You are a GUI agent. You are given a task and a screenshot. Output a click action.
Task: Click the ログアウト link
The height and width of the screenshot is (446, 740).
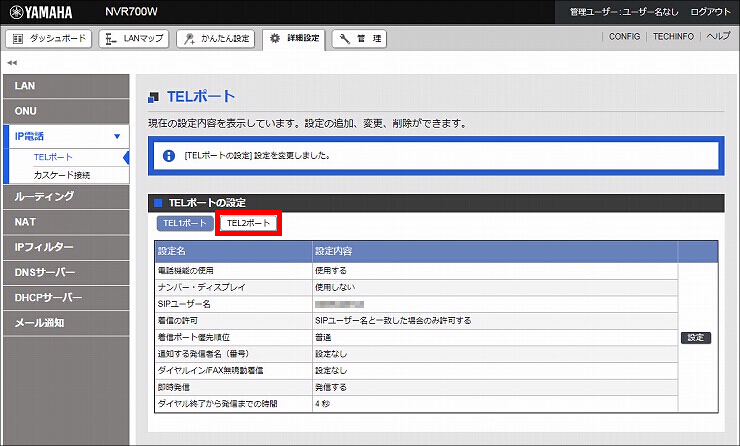710,12
